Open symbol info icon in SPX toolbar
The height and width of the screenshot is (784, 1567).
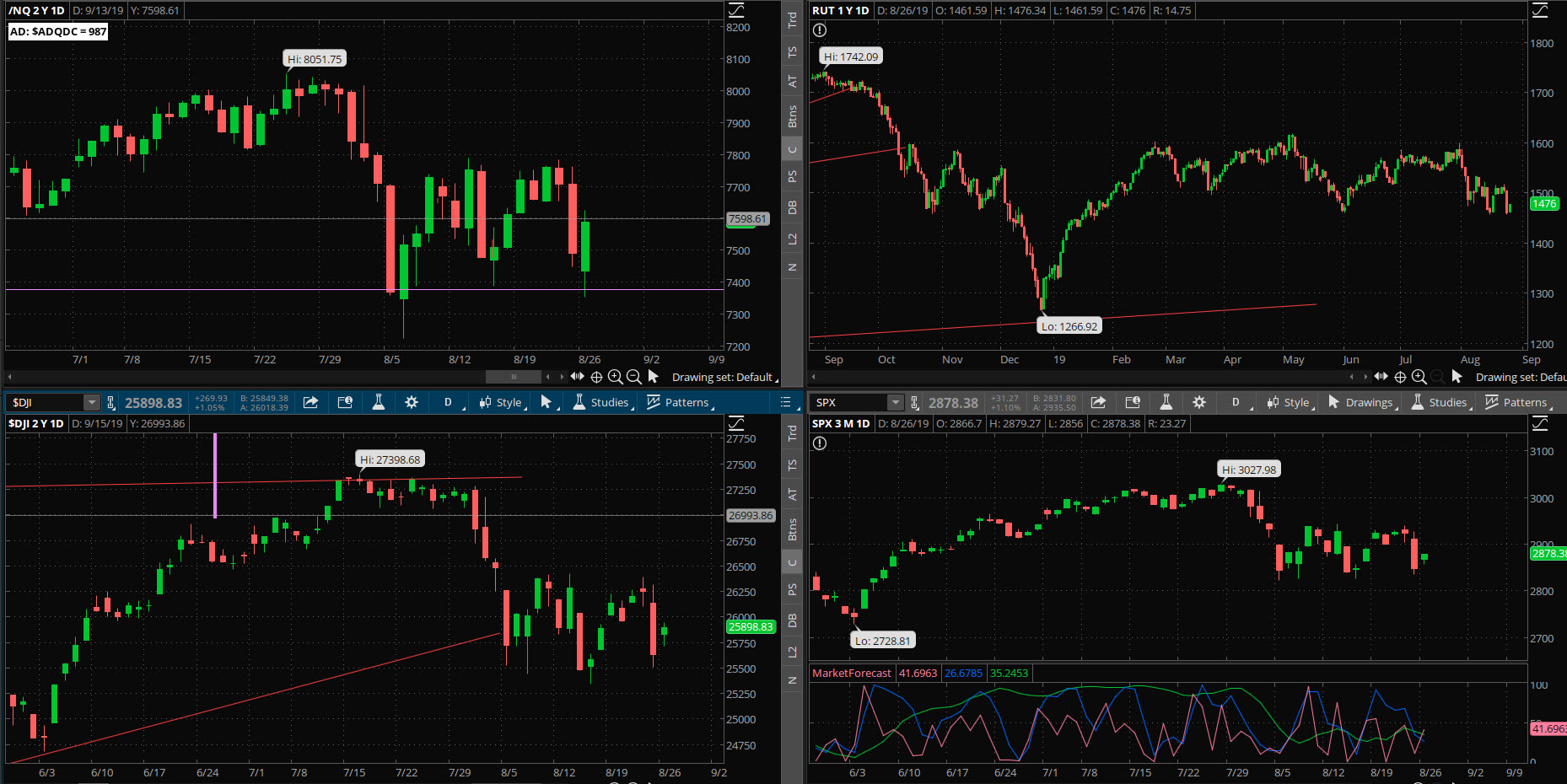coord(1133,402)
